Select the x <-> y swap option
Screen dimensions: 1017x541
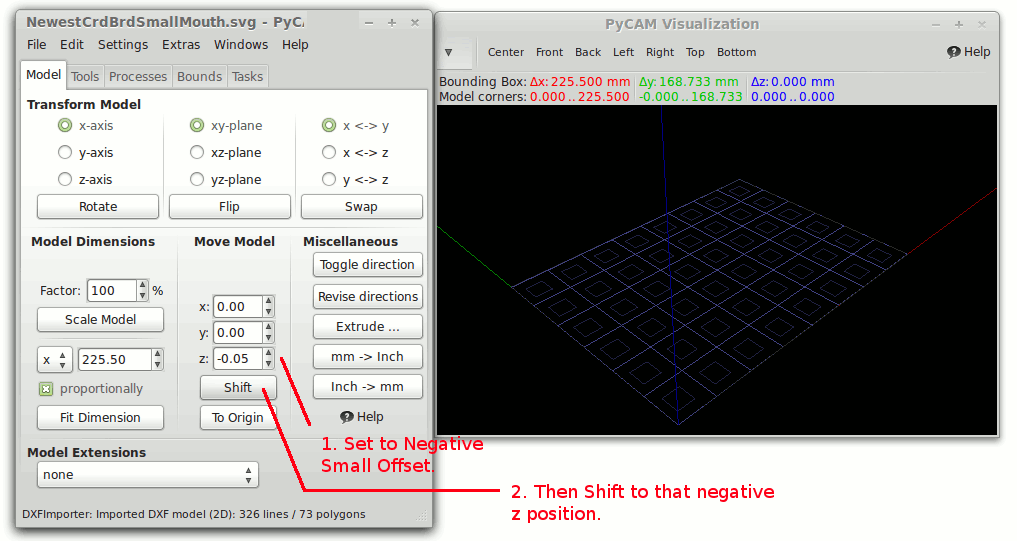[x=329, y=125]
